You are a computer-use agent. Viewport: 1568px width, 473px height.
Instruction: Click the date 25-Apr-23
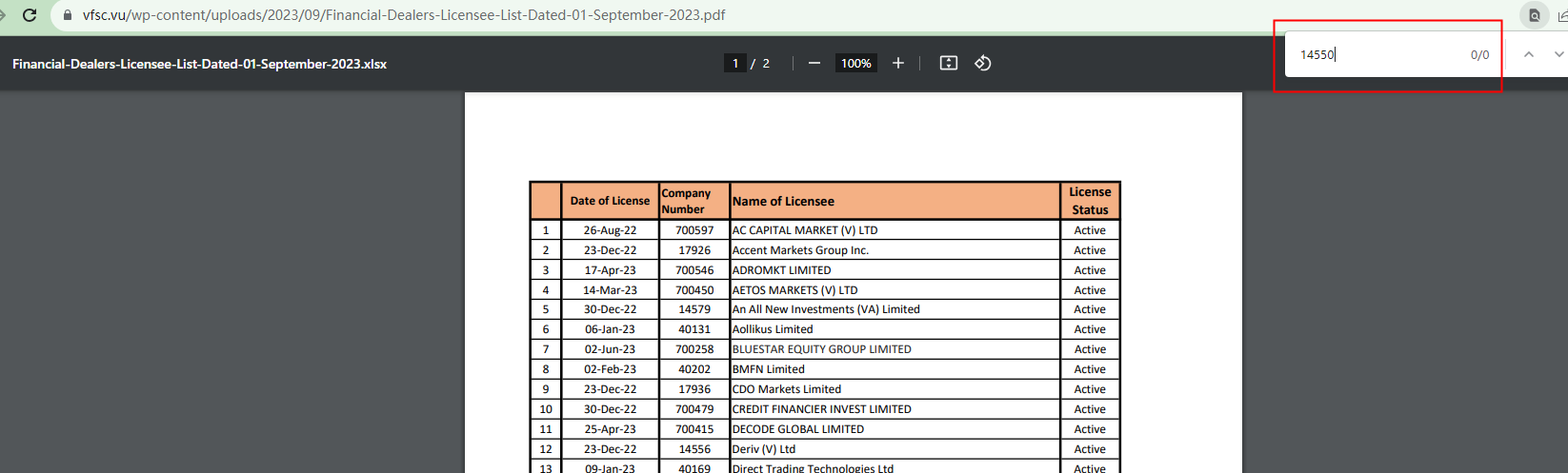tap(610, 429)
